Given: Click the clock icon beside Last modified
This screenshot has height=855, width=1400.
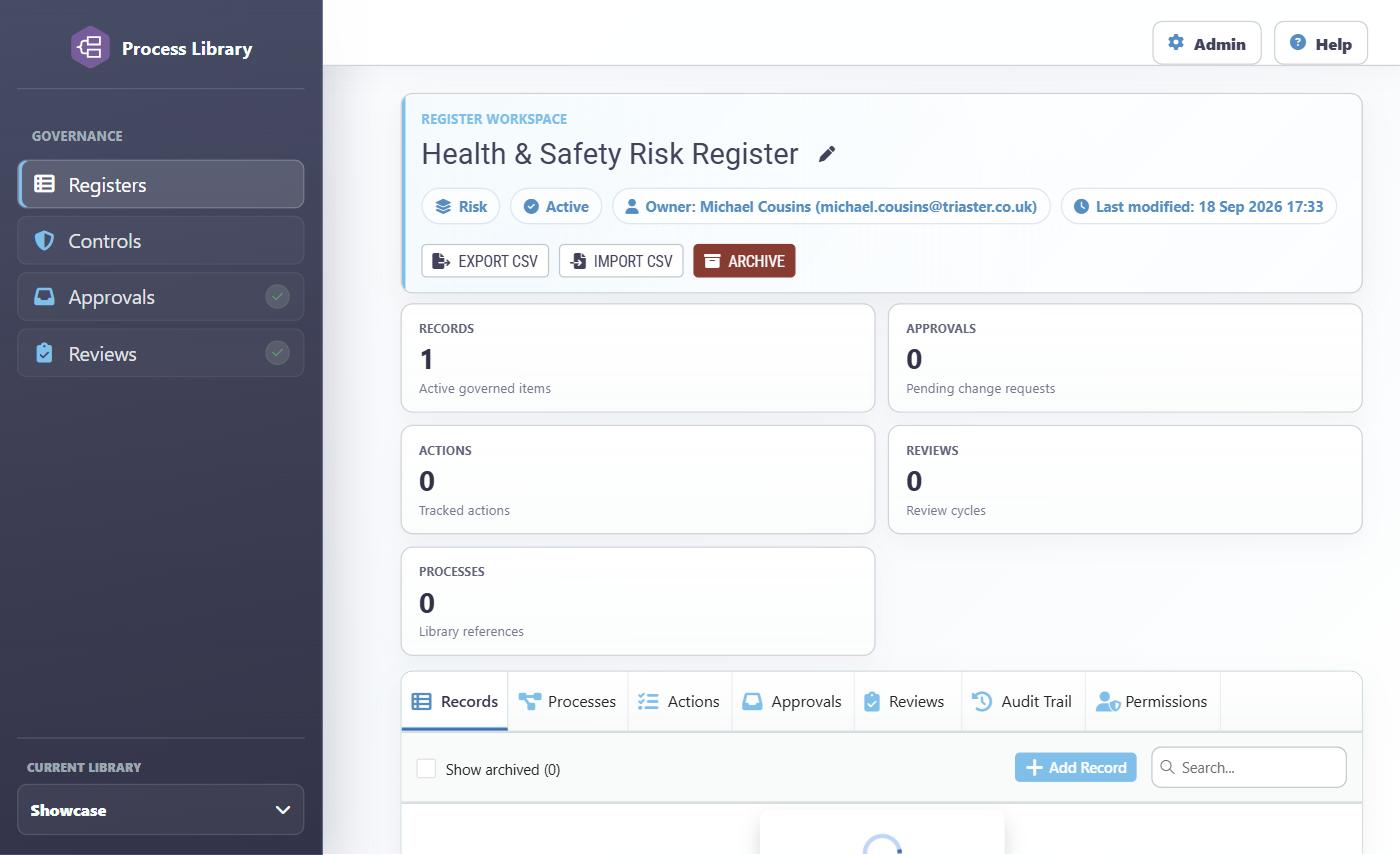Looking at the screenshot, I should tap(1081, 207).
